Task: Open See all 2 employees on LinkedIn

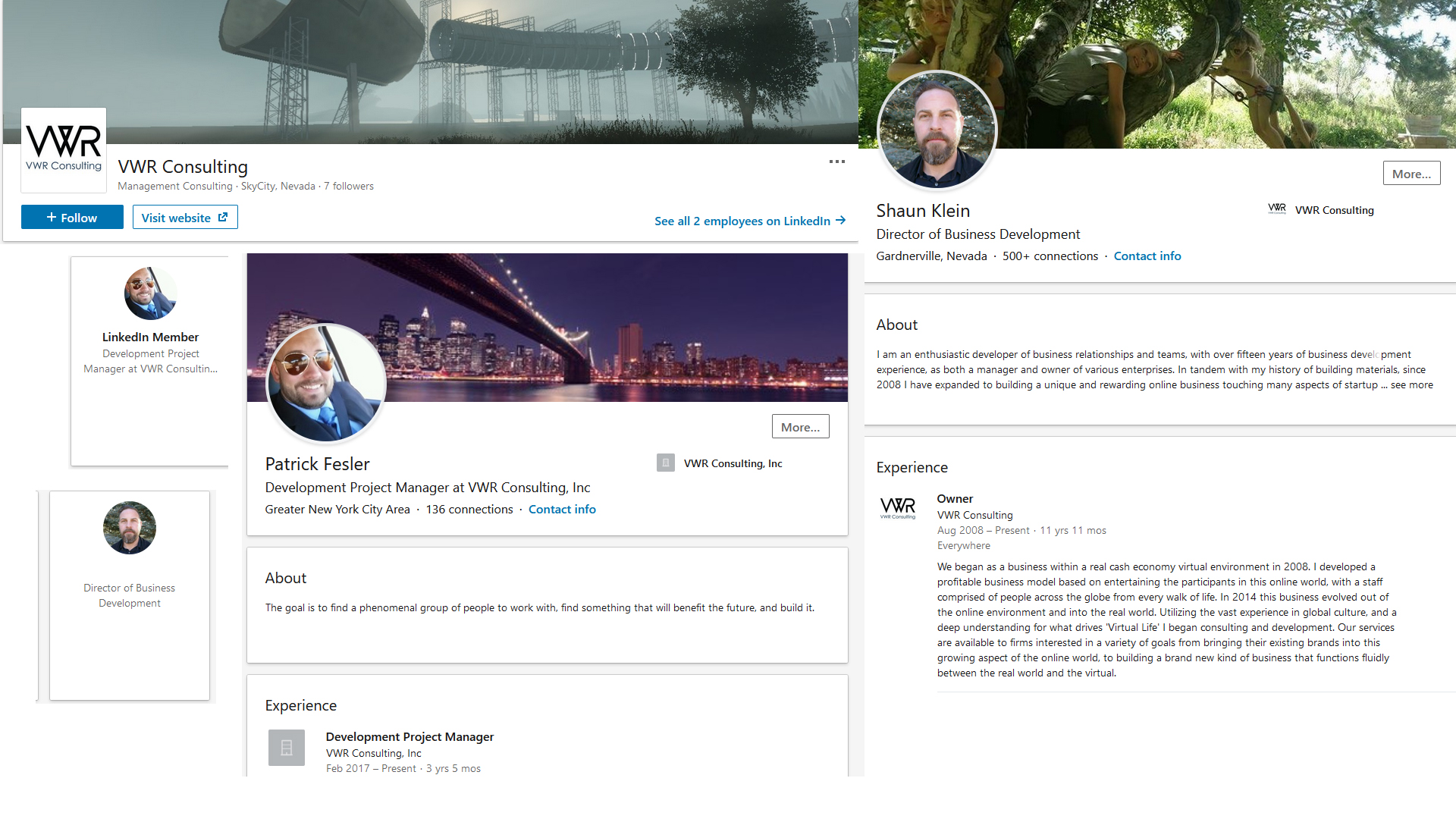Action: click(749, 221)
